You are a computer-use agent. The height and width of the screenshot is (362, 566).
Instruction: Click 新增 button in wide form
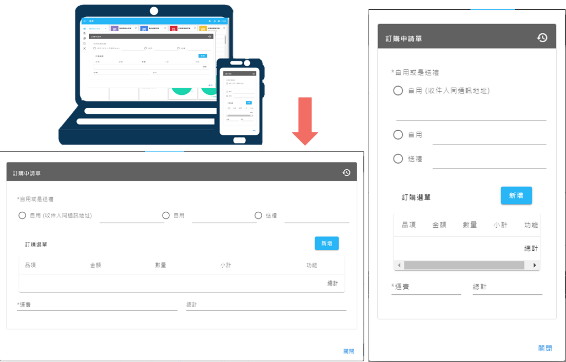[327, 243]
